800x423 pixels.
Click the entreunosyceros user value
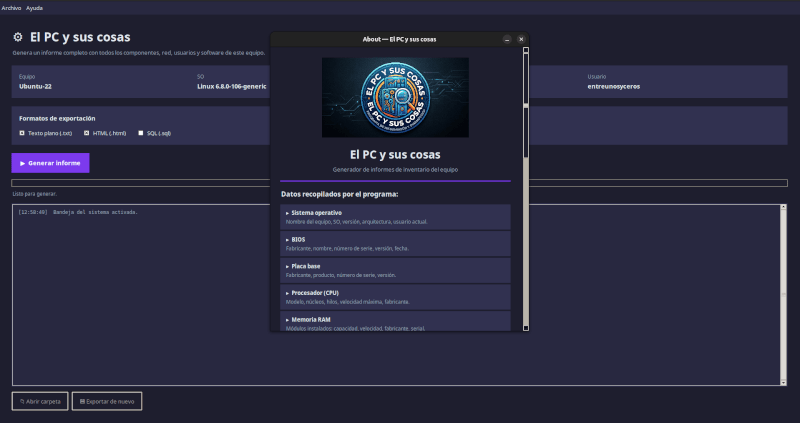[614, 87]
